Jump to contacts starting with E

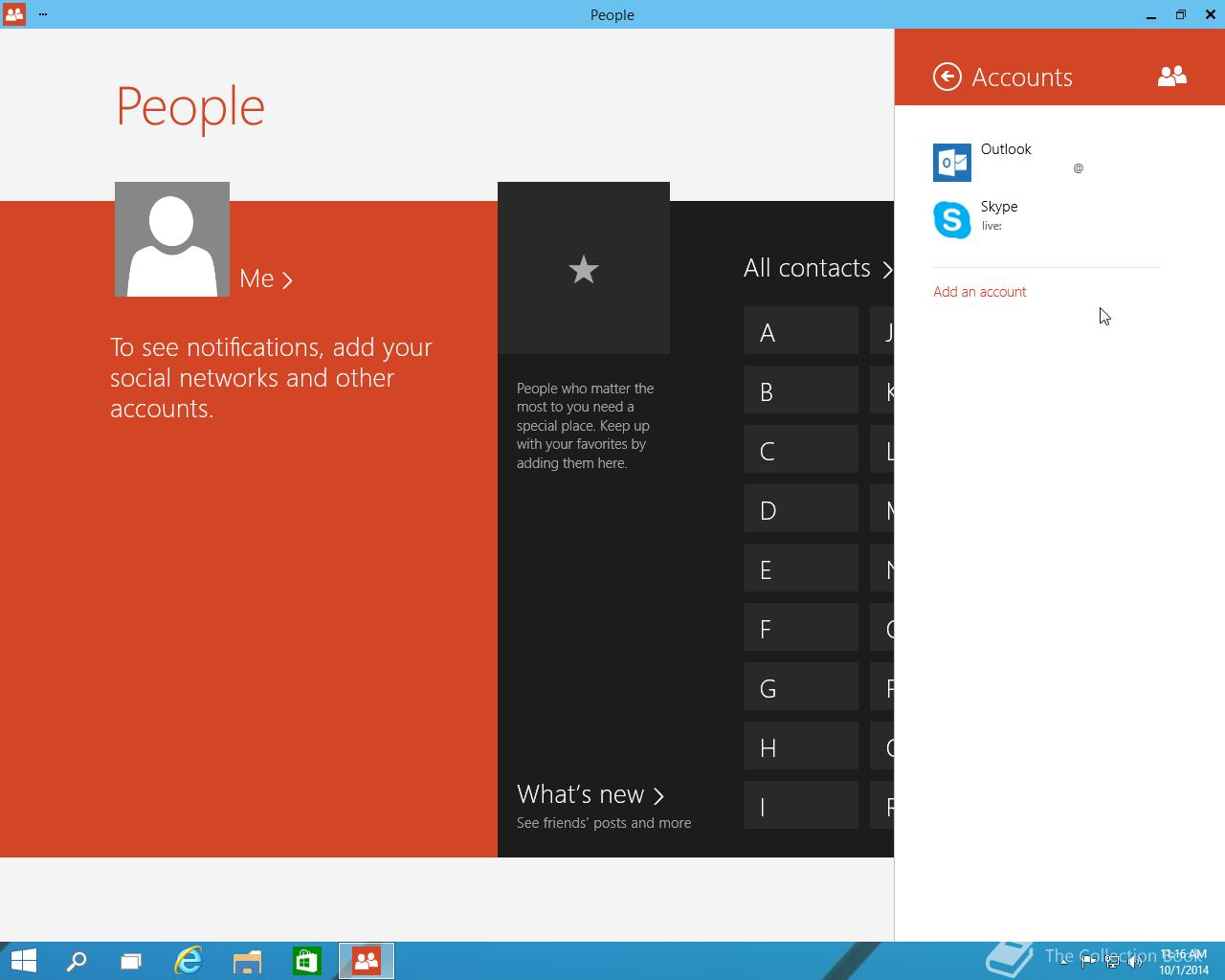pos(801,568)
